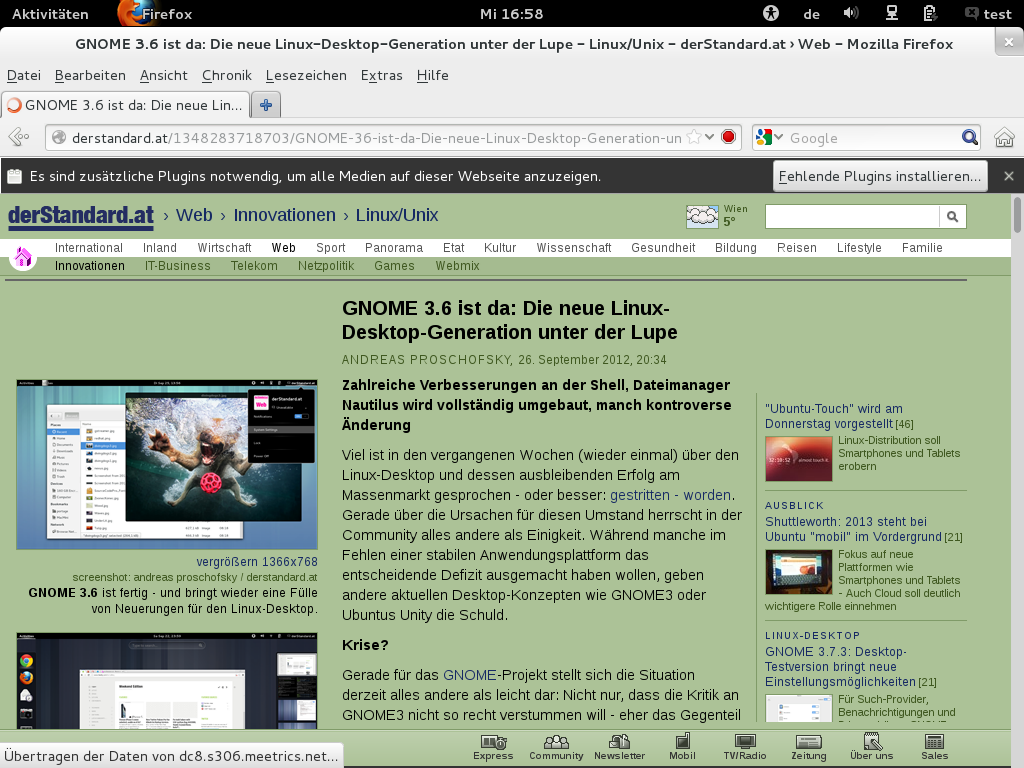
Task: Open the battery status indicator
Action: pos(930,13)
